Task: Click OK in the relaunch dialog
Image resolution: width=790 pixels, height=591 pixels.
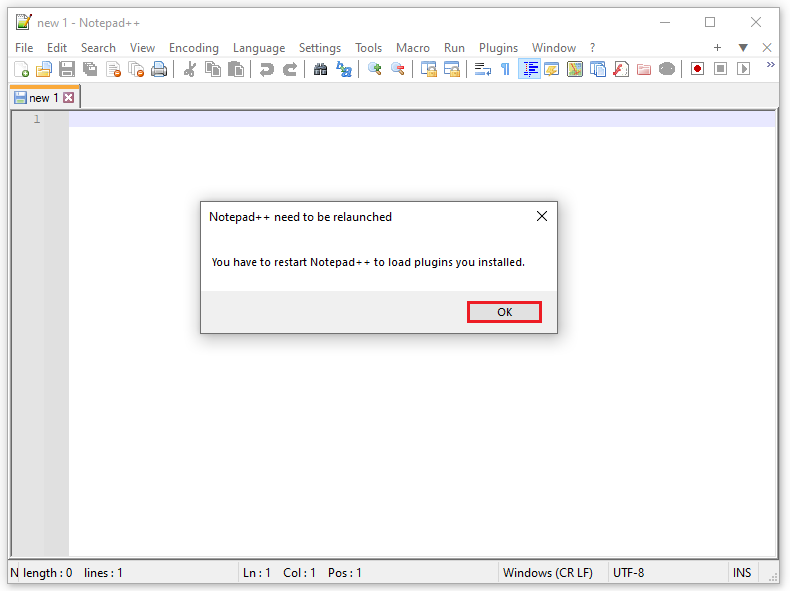Action: 504,312
